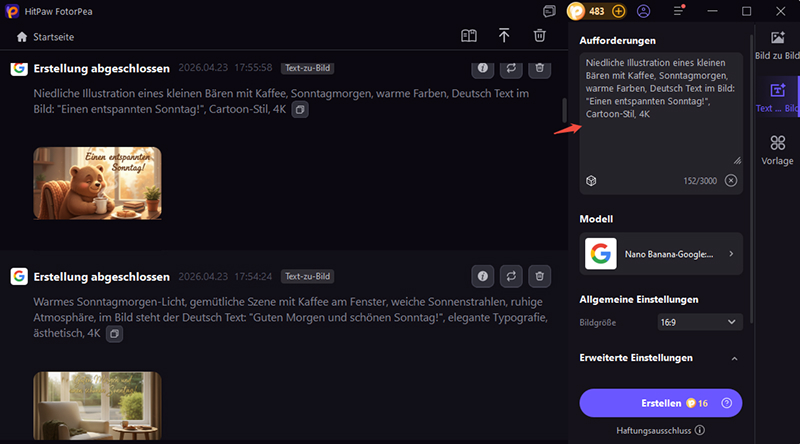The height and width of the screenshot is (444, 800).
Task: Click the top toolbar trash icon
Action: click(x=540, y=36)
